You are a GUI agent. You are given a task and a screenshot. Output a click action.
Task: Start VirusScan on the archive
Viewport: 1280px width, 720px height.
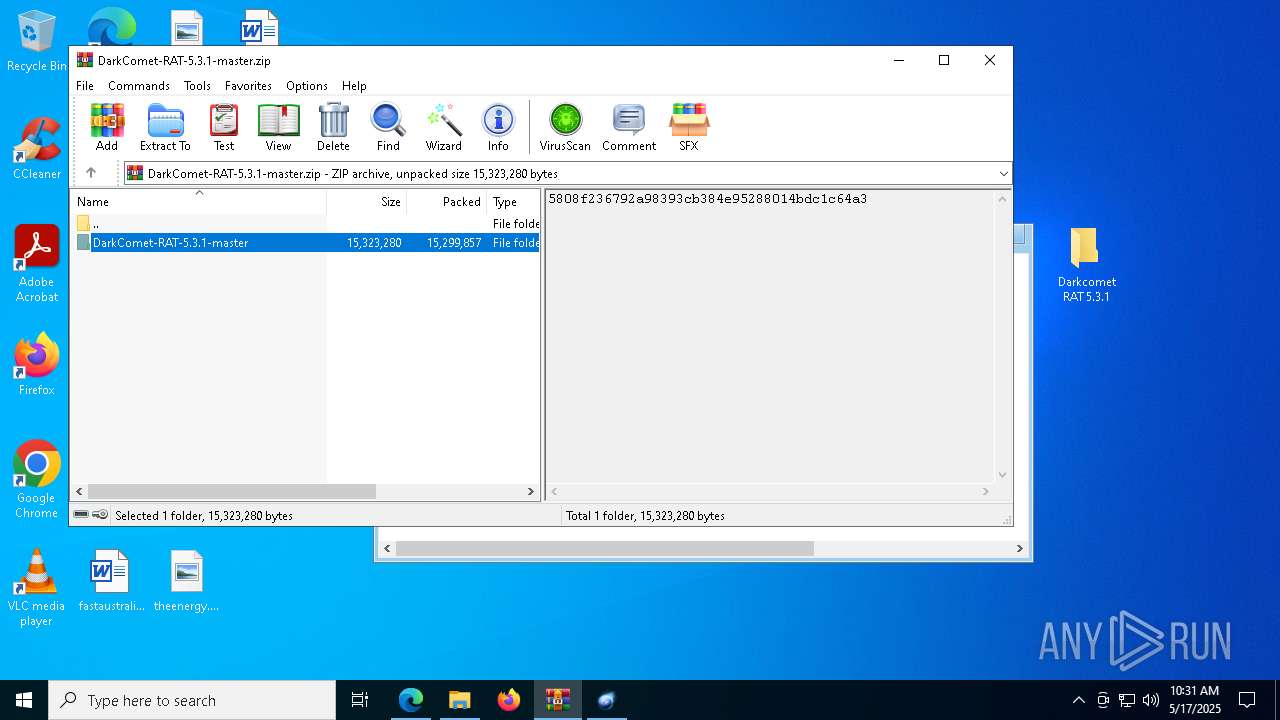565,127
